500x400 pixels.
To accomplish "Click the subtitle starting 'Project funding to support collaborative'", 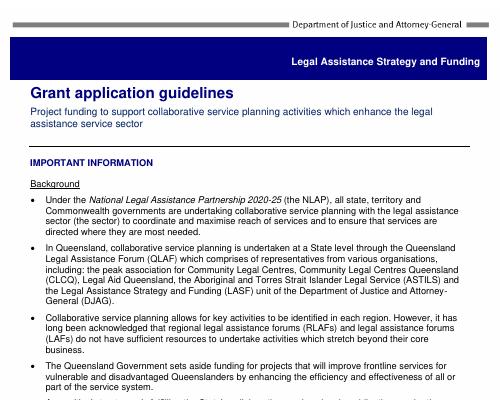I will 231,117.
